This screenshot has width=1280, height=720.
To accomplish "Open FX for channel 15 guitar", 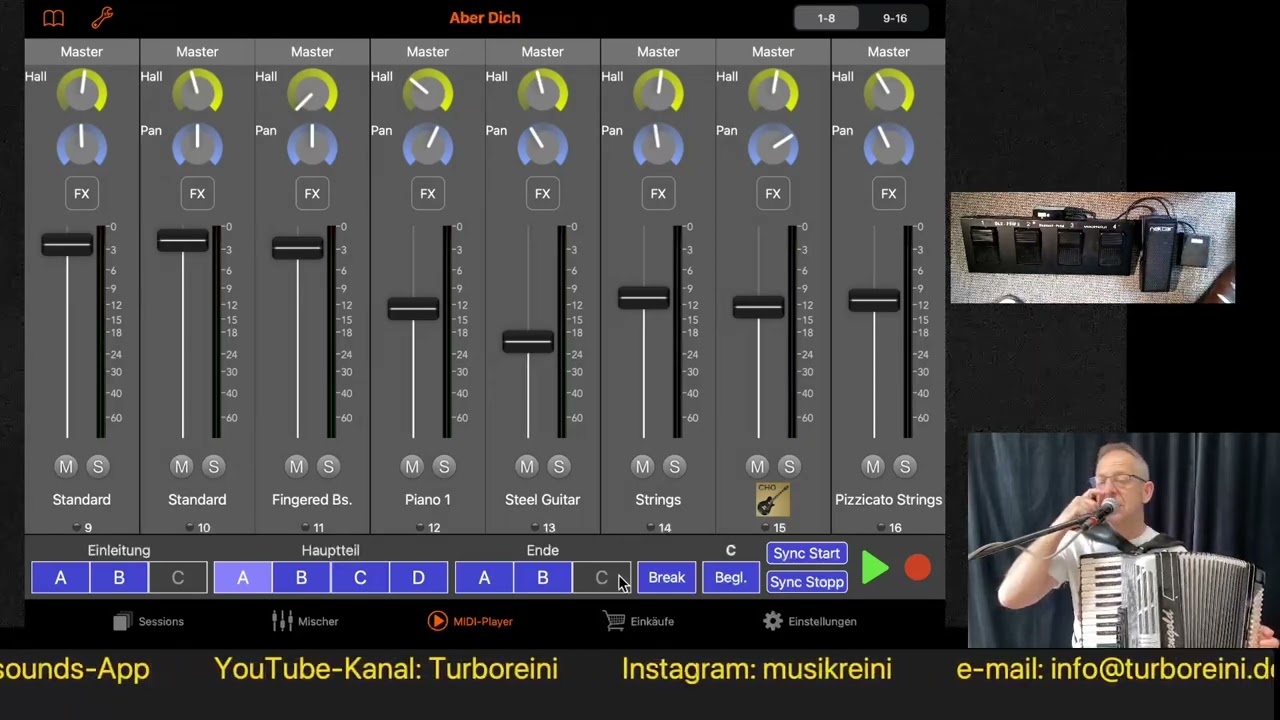I will point(773,194).
